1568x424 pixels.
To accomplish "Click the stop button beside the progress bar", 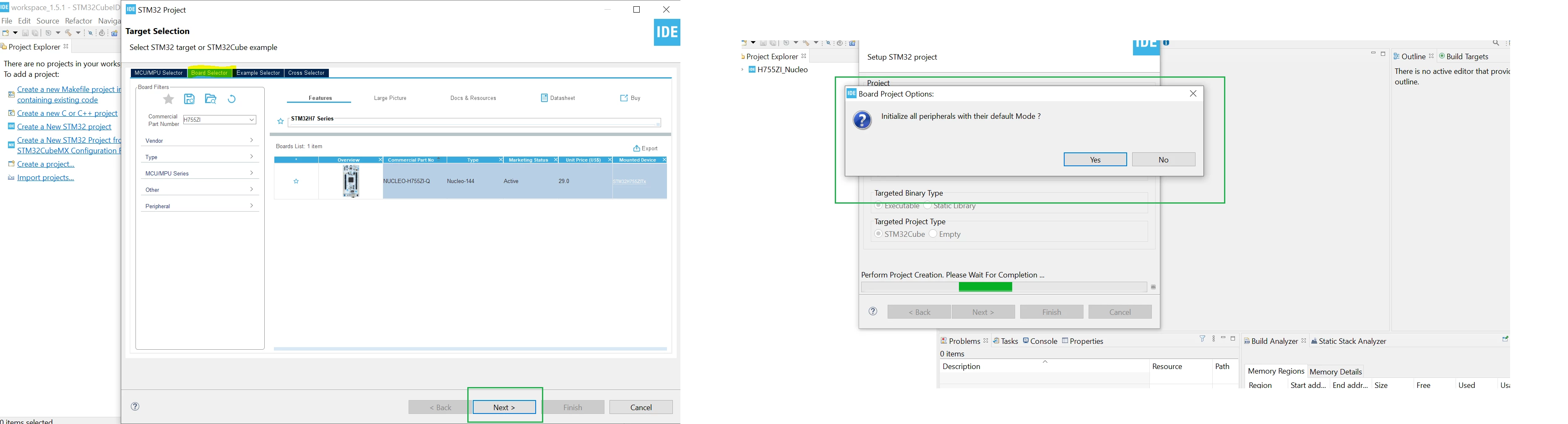I will tap(1154, 287).
